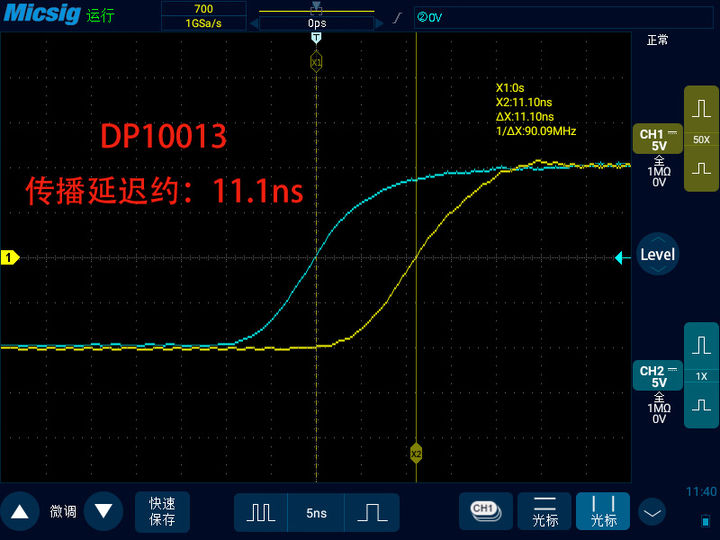Select X2:11.10ns readout
Viewport: 720px width, 540px height.
click(x=524, y=102)
